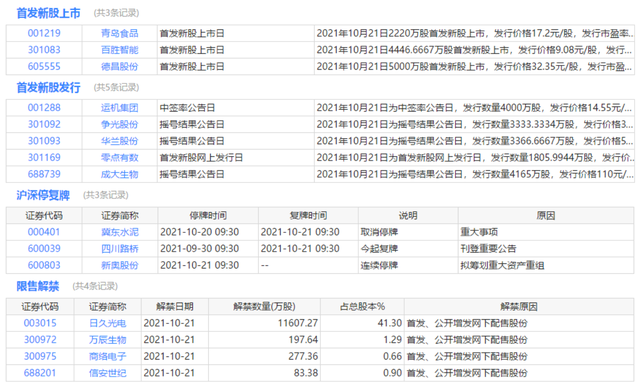Open the 华兰股份 stock link
The image size is (640, 384).
(x=120, y=141)
